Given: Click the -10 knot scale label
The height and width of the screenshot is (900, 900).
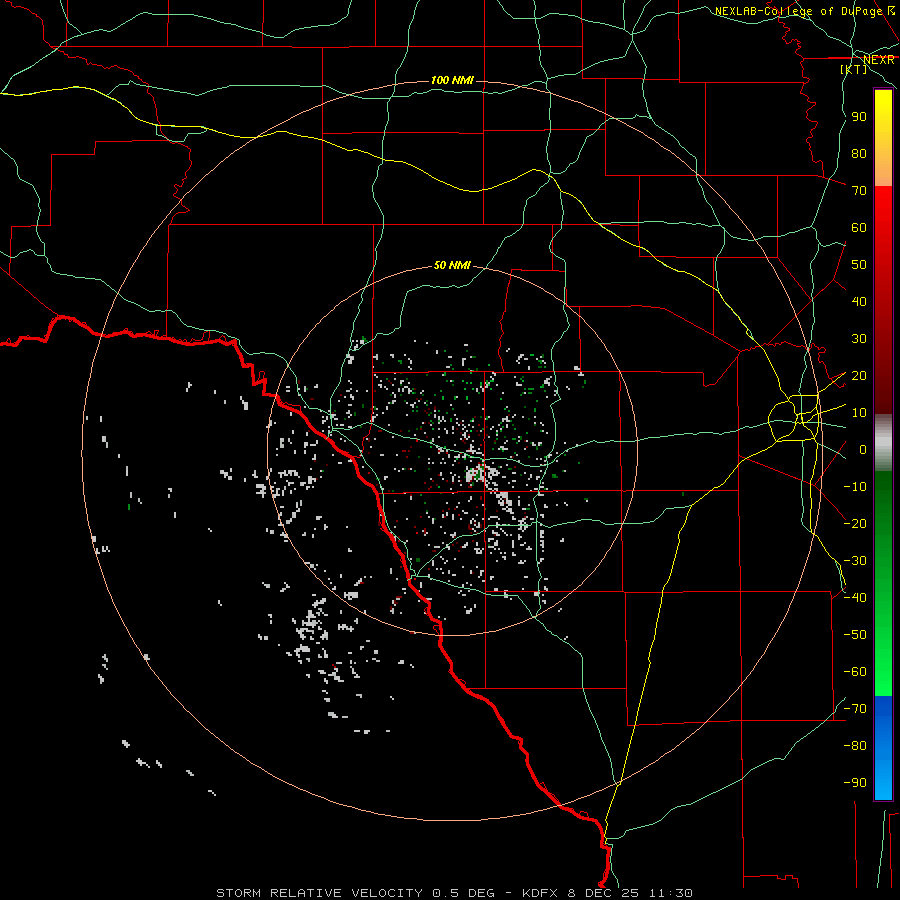Looking at the screenshot, I should (855, 487).
